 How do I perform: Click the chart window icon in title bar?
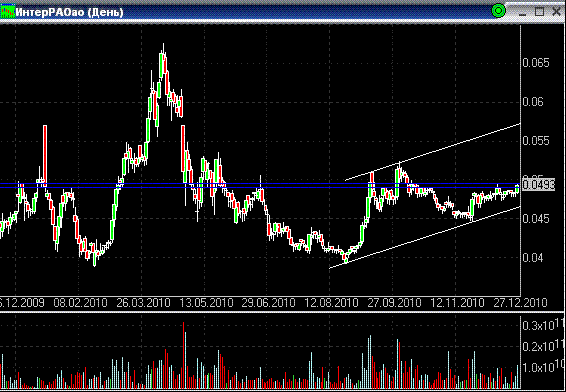tap(8, 12)
